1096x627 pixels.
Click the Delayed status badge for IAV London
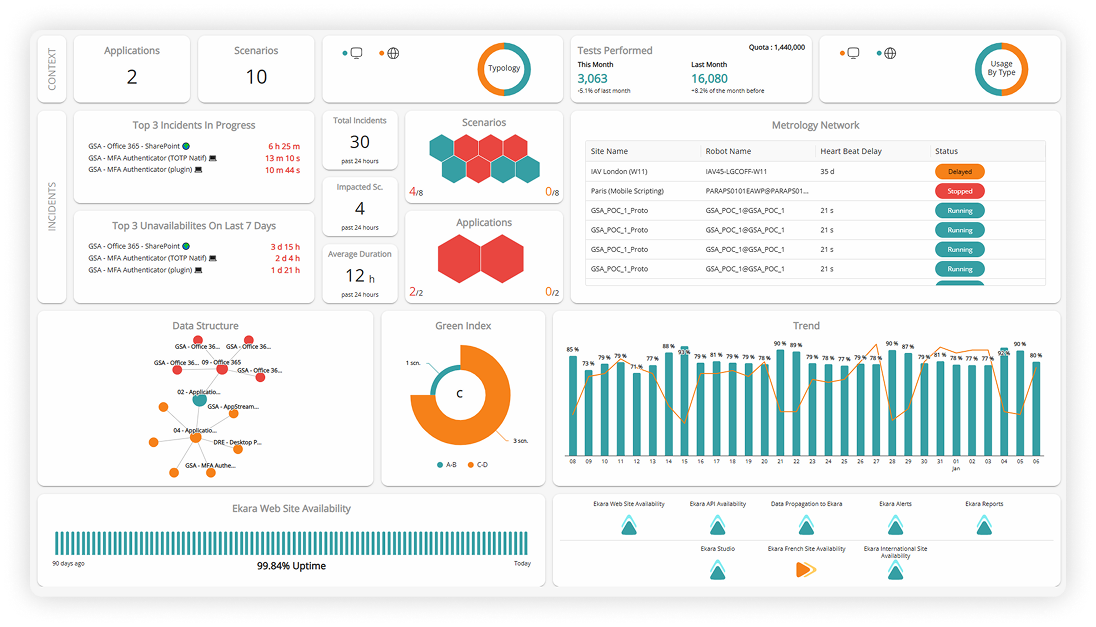pyautogui.click(x=958, y=171)
